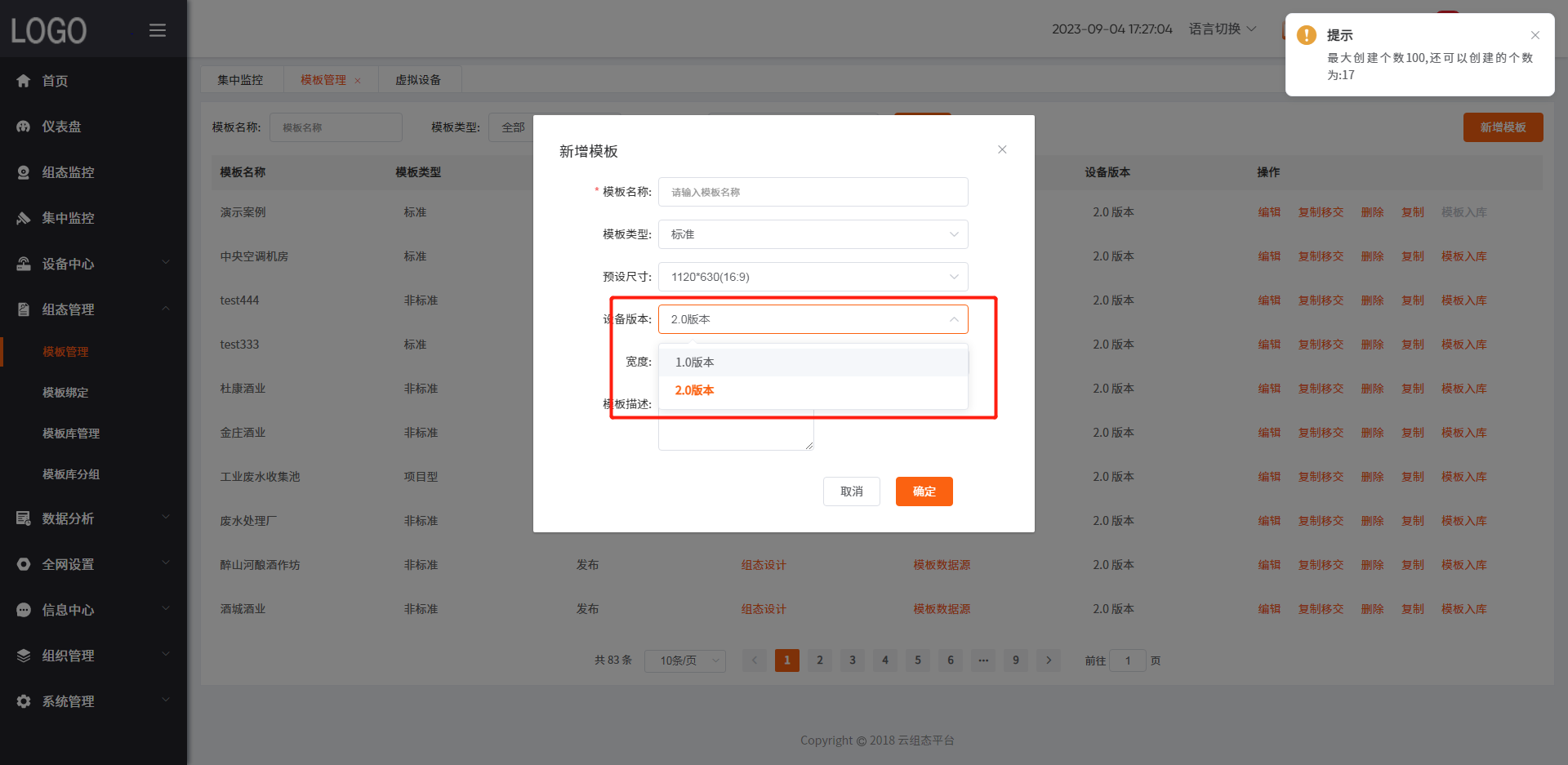This screenshot has height=765, width=1568.
Task: Click 模板入库 link for test333 row
Action: [x=1463, y=345]
